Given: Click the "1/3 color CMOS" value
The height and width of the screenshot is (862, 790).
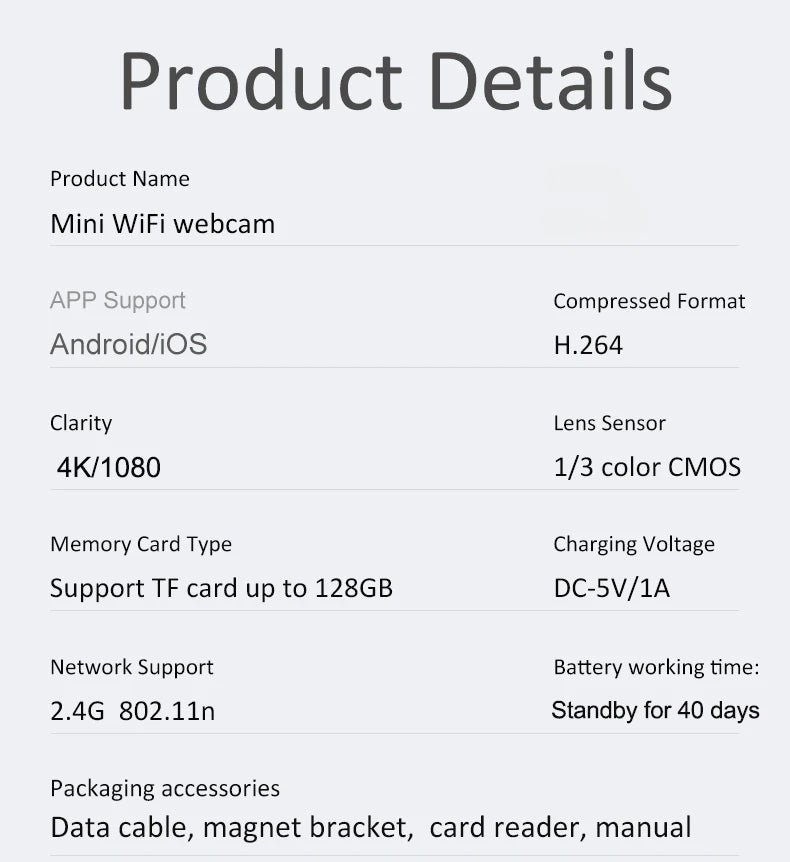Looking at the screenshot, I should click(647, 467).
